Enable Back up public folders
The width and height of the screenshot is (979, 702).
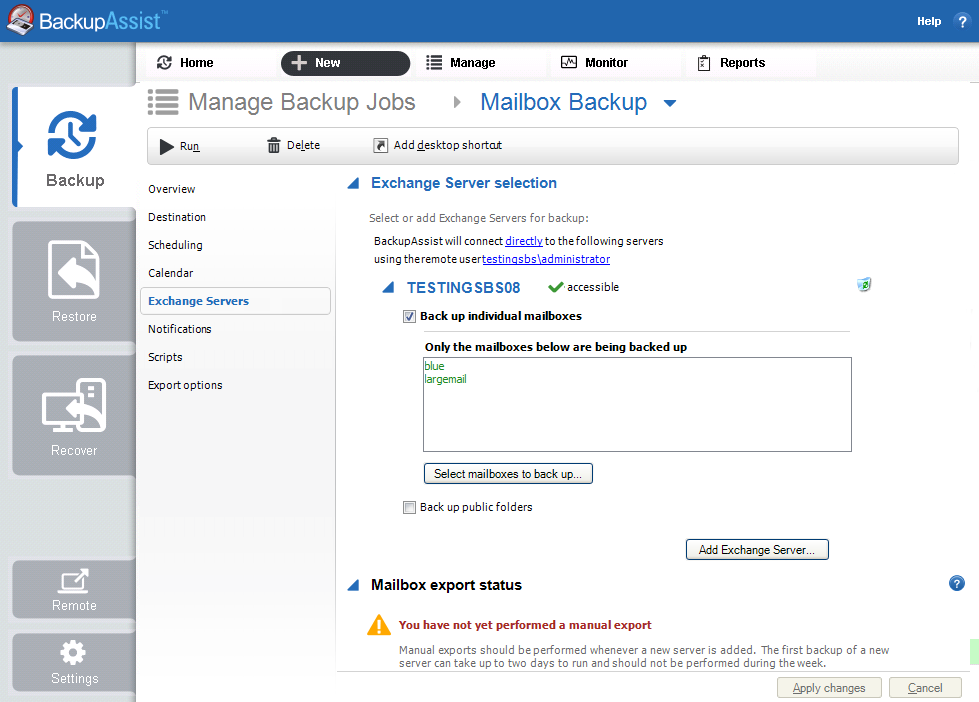(x=409, y=507)
